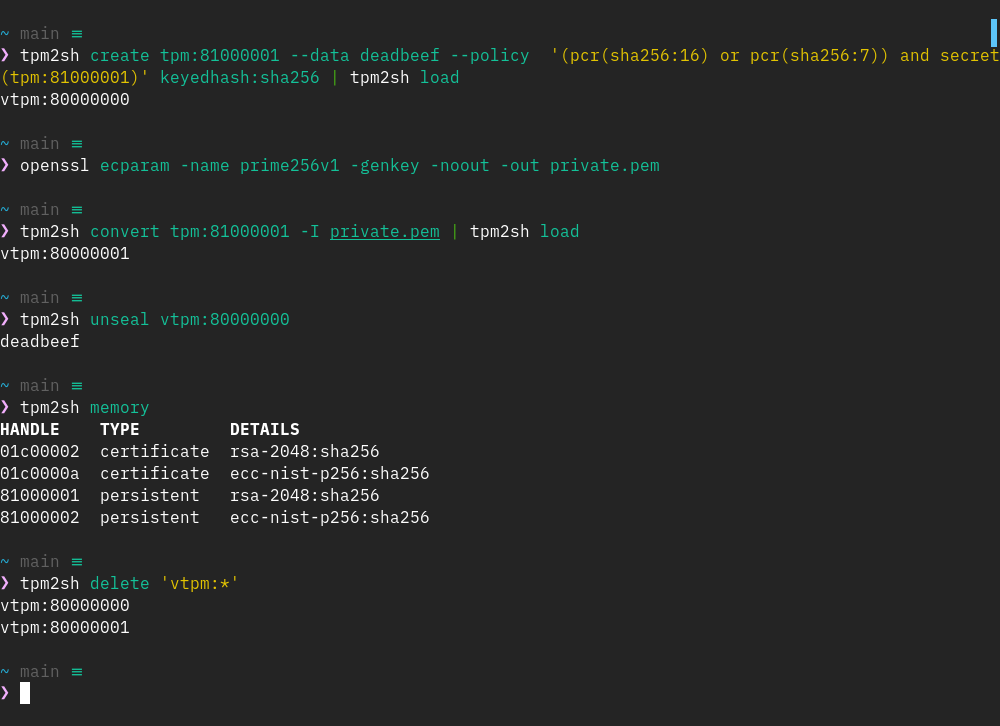Screen dimensions: 1000x726
Task: Select the DETAILS column header
Action: 264,430
